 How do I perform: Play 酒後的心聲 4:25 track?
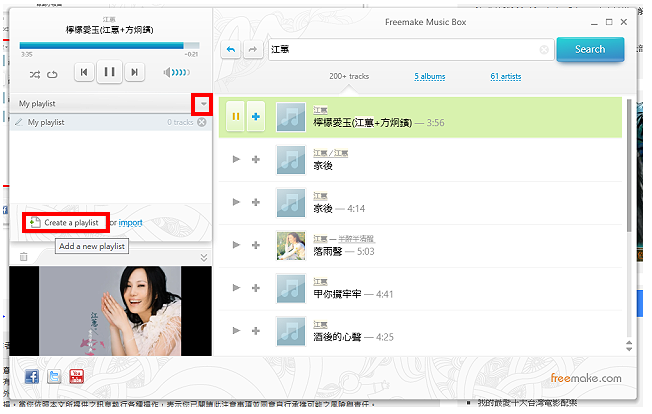pos(236,330)
